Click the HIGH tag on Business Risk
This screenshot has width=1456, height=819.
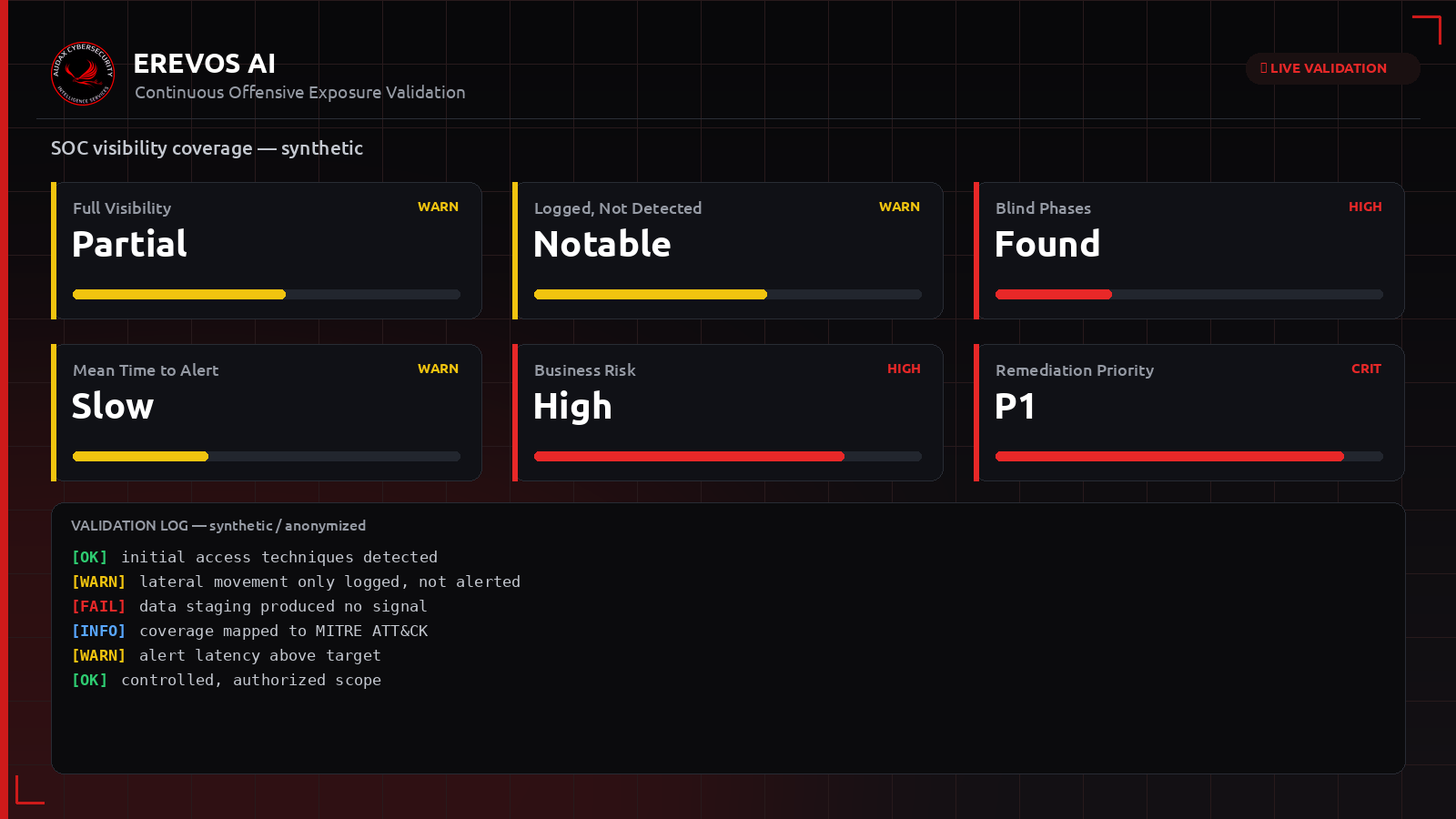tap(904, 369)
